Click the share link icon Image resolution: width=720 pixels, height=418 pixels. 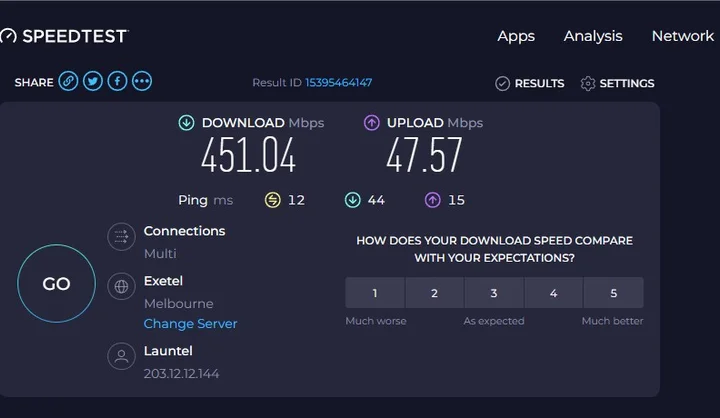click(x=68, y=82)
